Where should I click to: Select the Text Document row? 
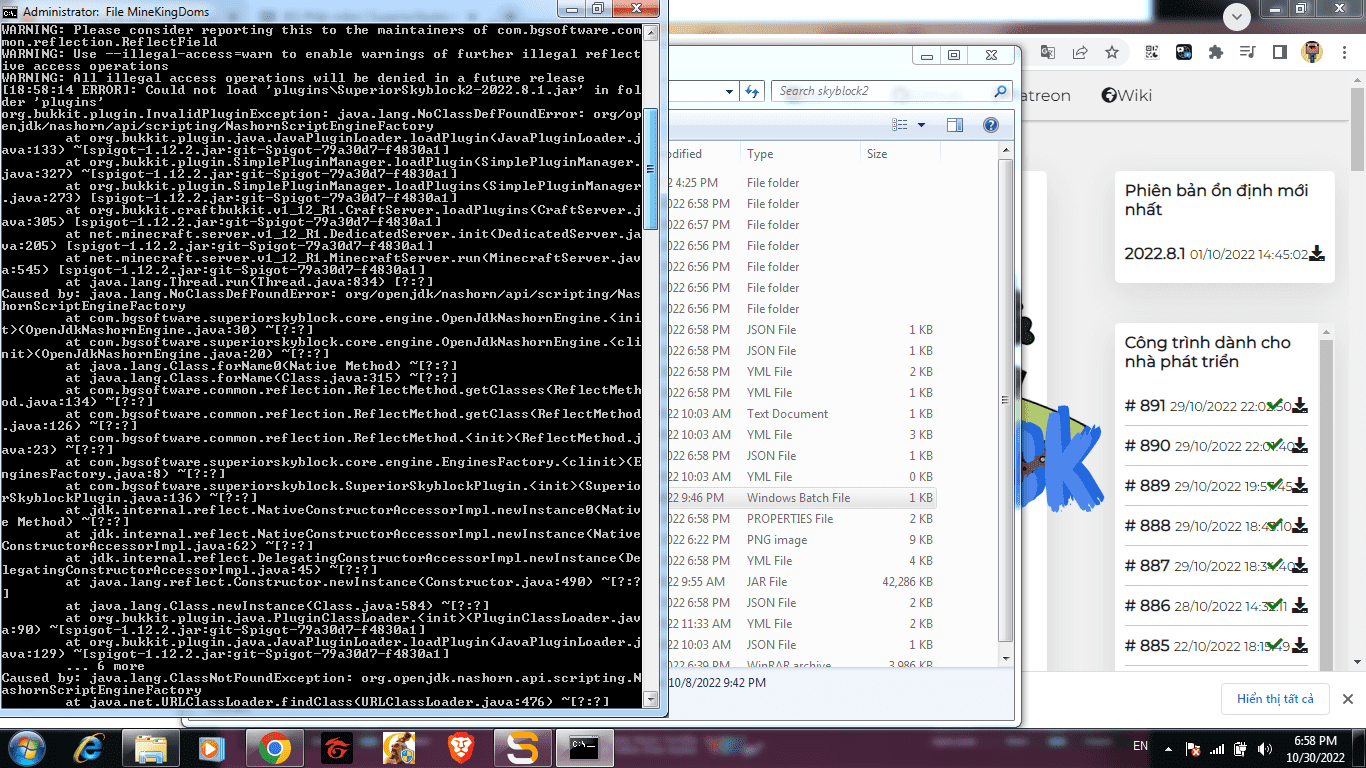(x=802, y=414)
